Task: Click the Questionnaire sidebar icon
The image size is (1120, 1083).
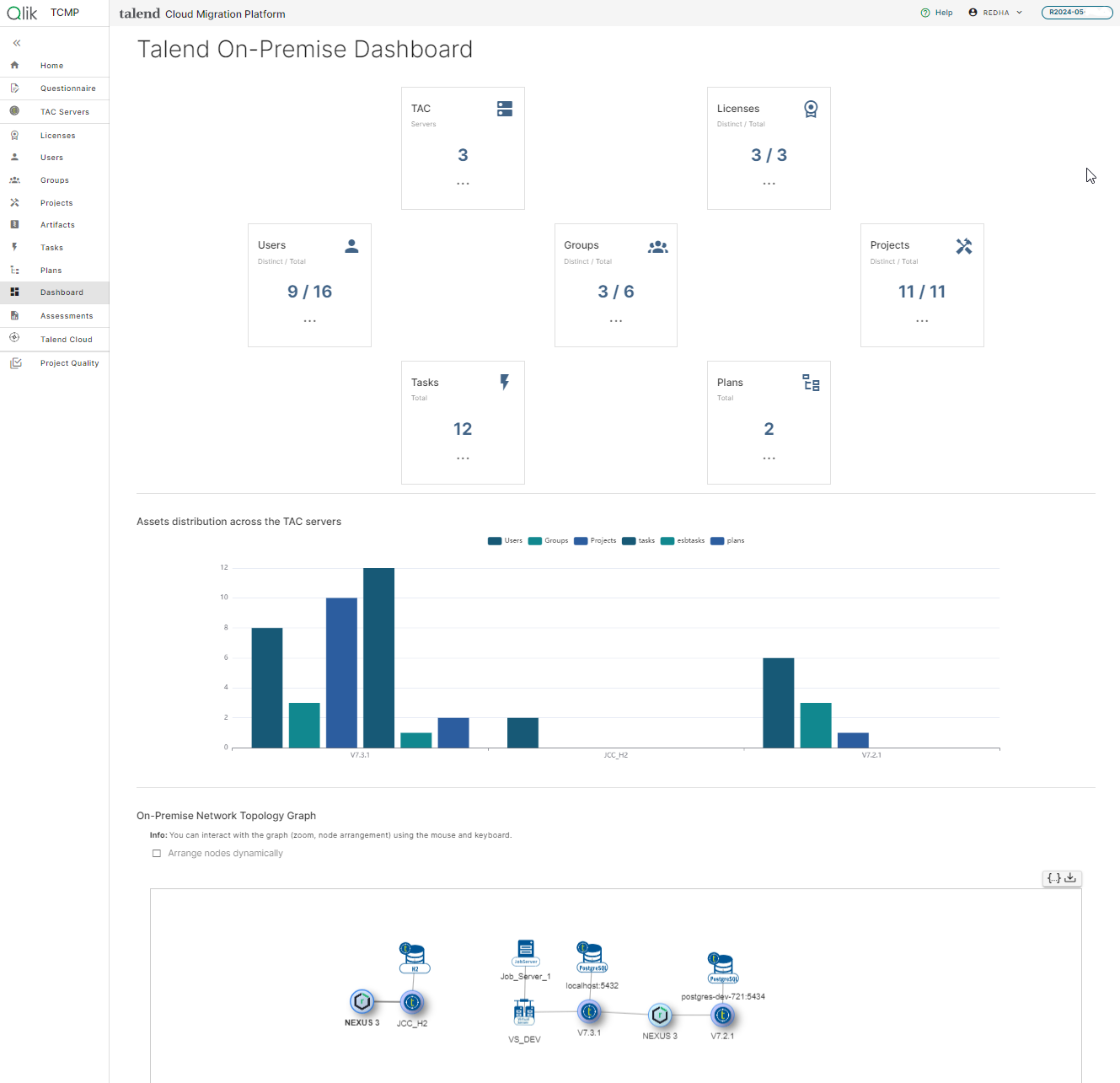Action: point(14,88)
